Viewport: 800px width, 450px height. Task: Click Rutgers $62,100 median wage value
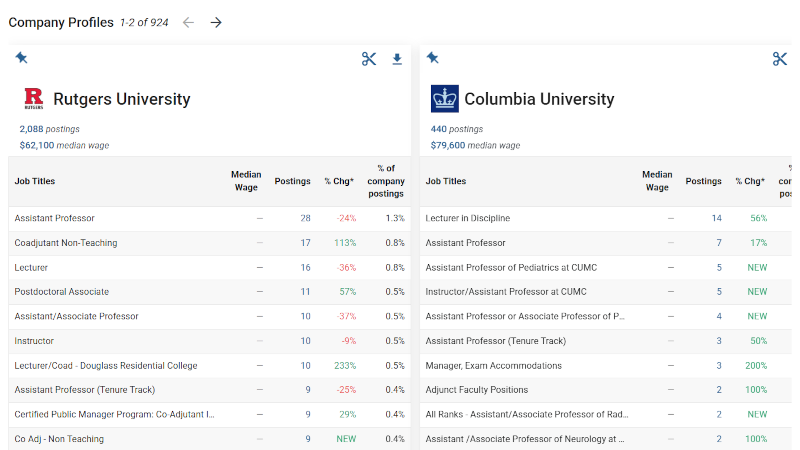click(37, 145)
